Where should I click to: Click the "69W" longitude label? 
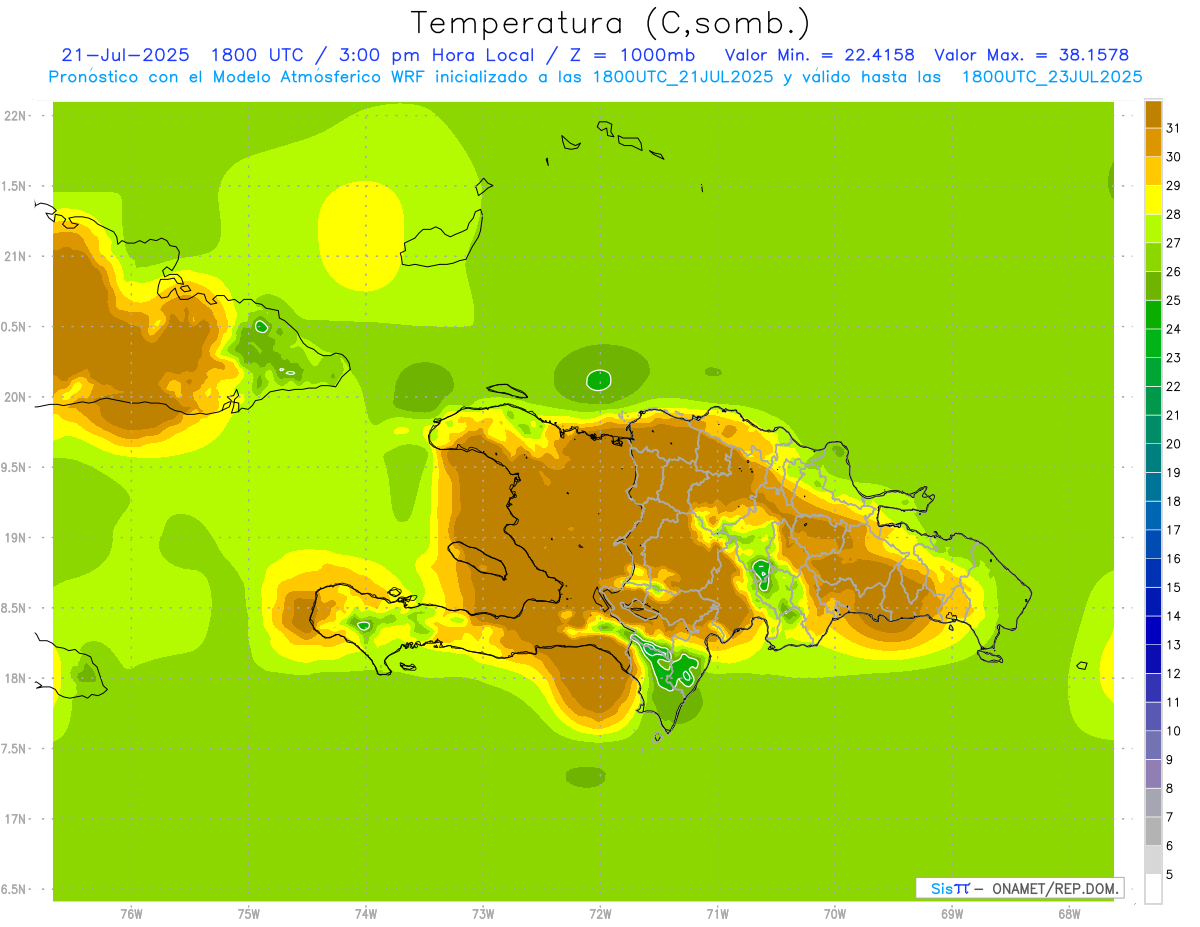click(x=952, y=914)
